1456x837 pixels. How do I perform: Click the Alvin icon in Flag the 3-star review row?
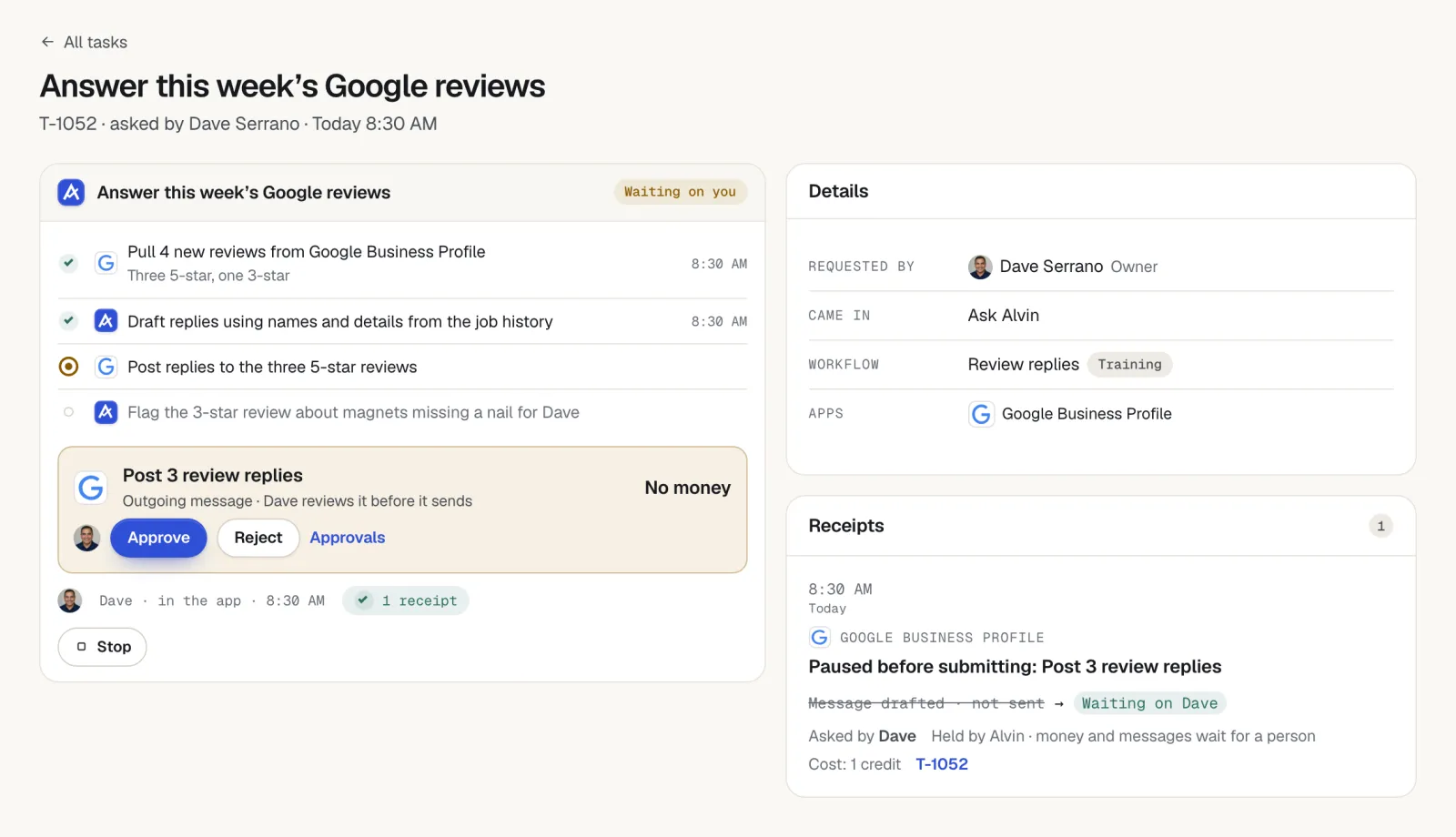(106, 412)
